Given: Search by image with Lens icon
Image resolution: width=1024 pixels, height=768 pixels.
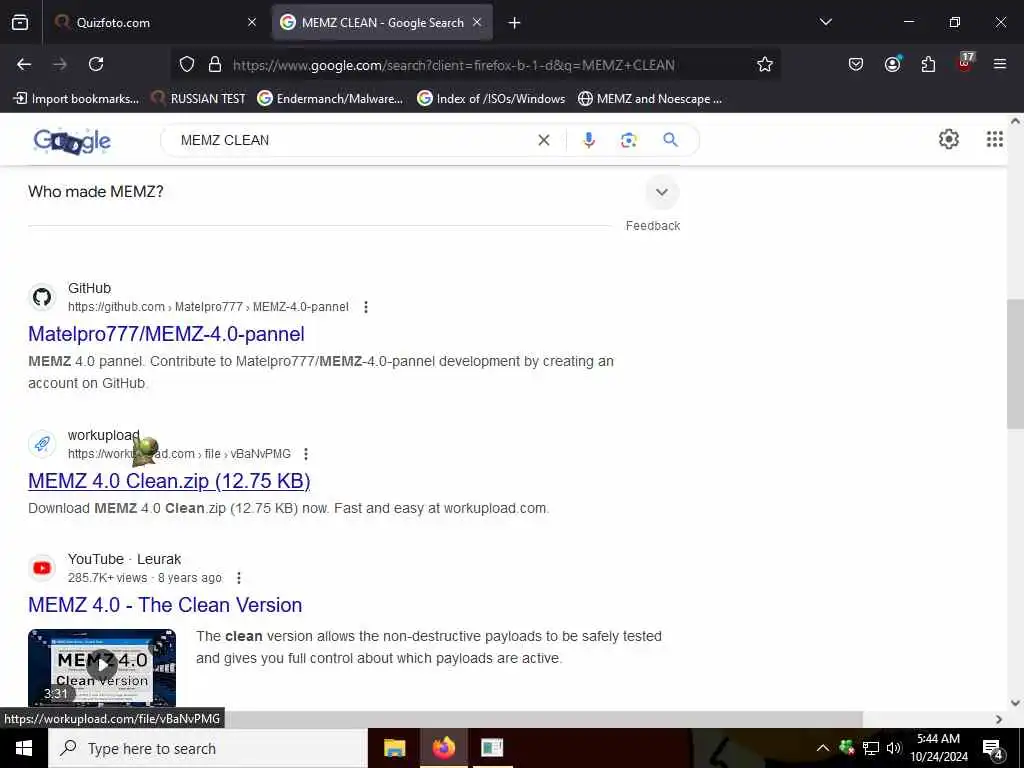Looking at the screenshot, I should tap(629, 140).
